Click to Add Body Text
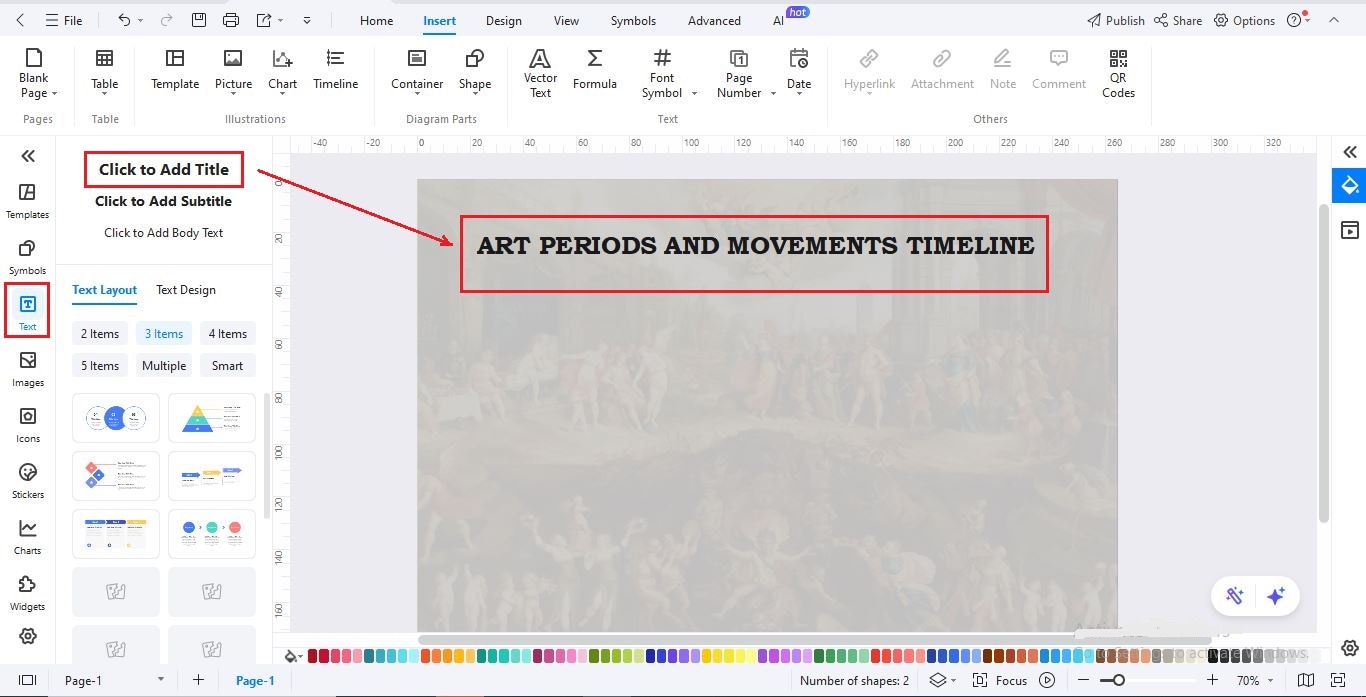 pyautogui.click(x=163, y=233)
